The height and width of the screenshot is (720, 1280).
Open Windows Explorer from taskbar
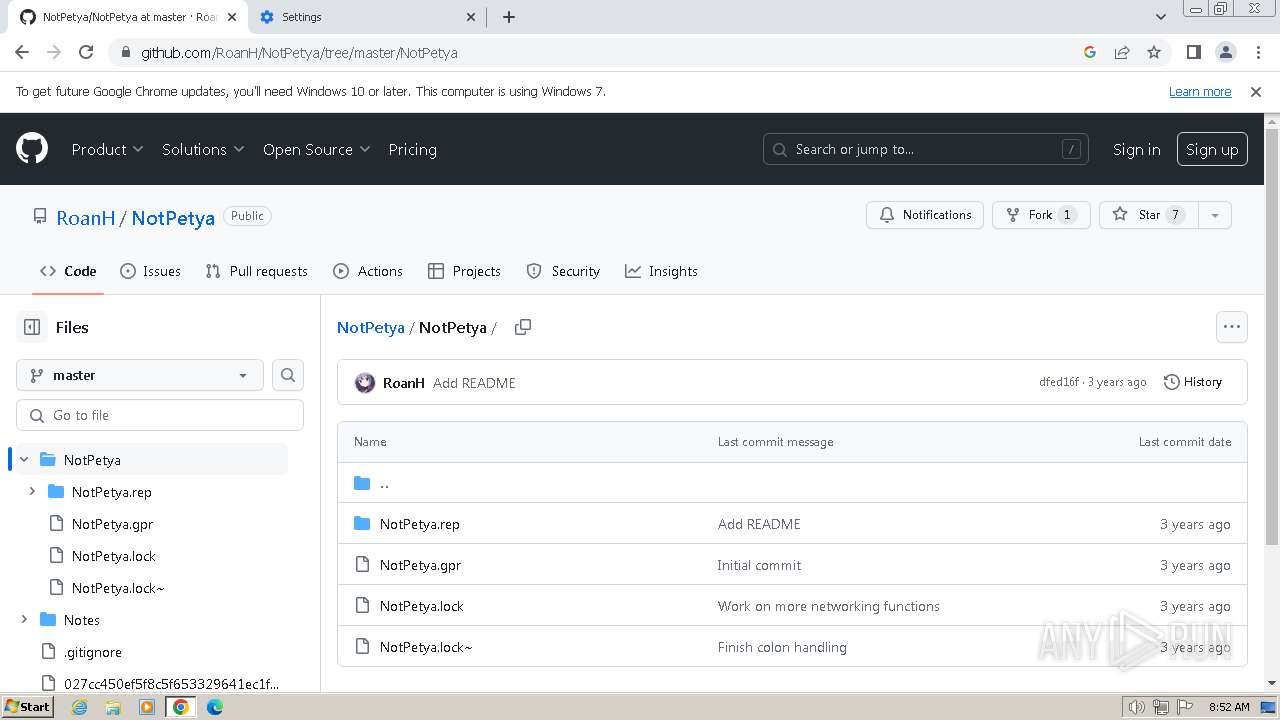113,707
